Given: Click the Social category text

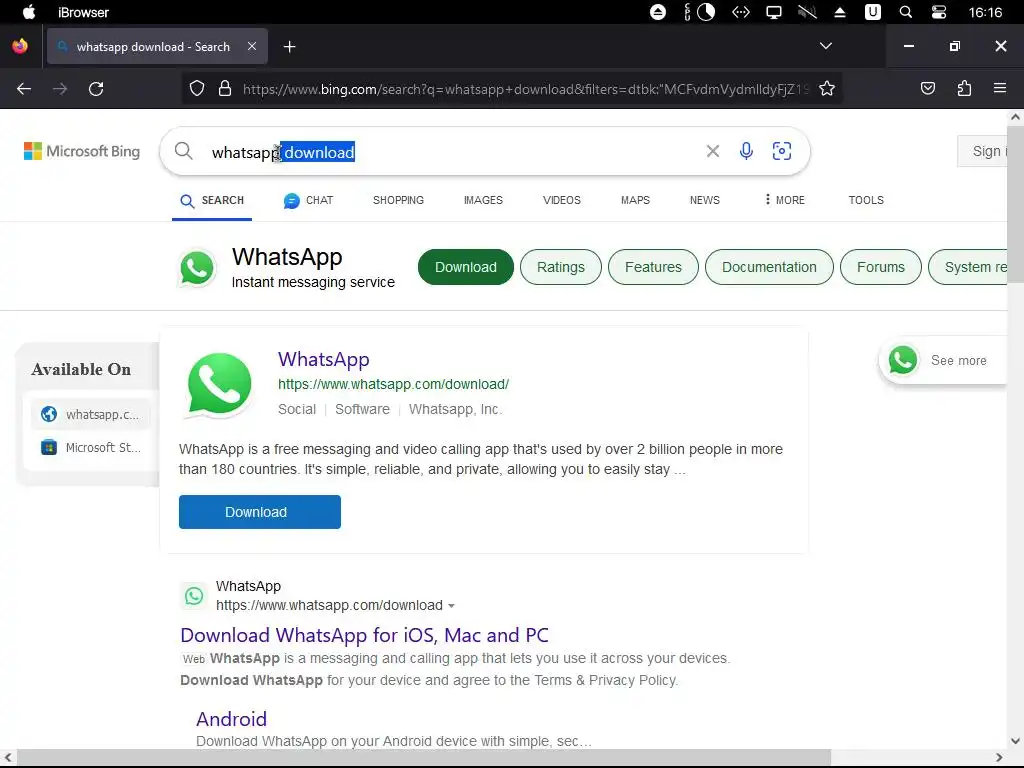Looking at the screenshot, I should click(297, 409).
